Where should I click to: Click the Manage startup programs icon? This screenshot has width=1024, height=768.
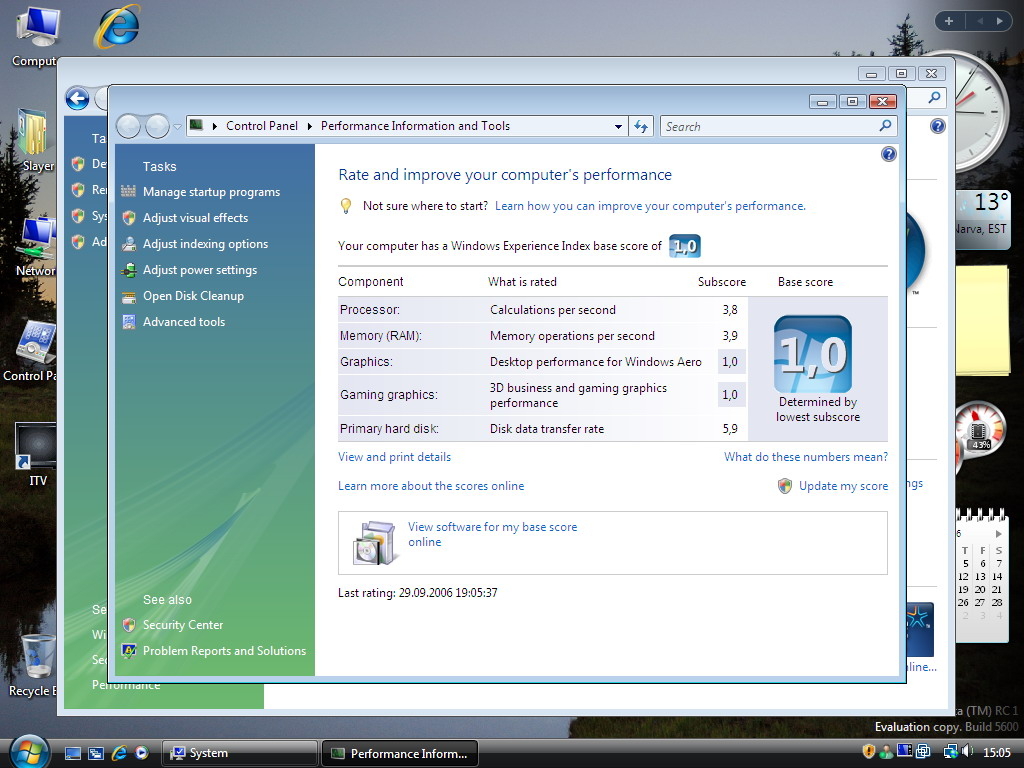(128, 192)
